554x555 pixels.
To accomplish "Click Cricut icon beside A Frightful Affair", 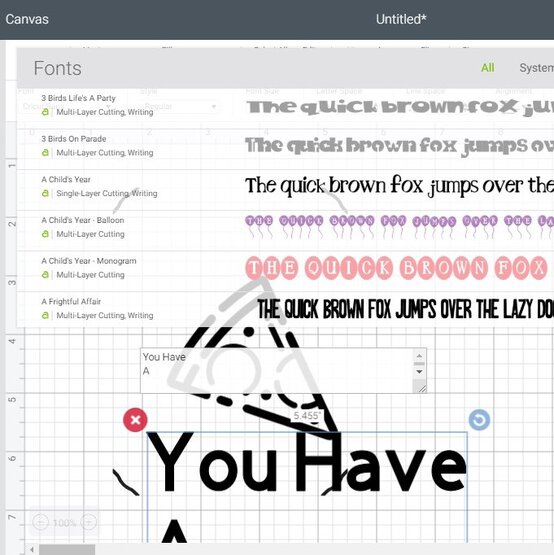I will [x=45, y=316].
